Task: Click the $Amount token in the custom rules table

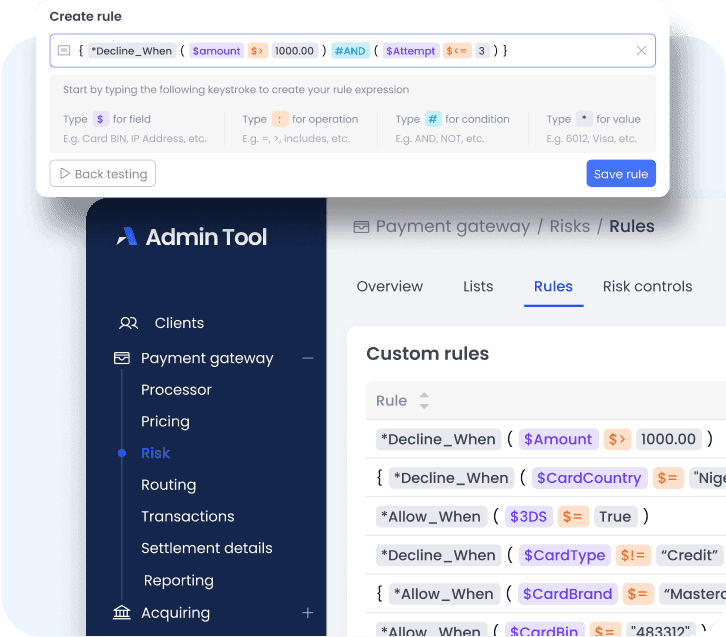Action: (558, 439)
